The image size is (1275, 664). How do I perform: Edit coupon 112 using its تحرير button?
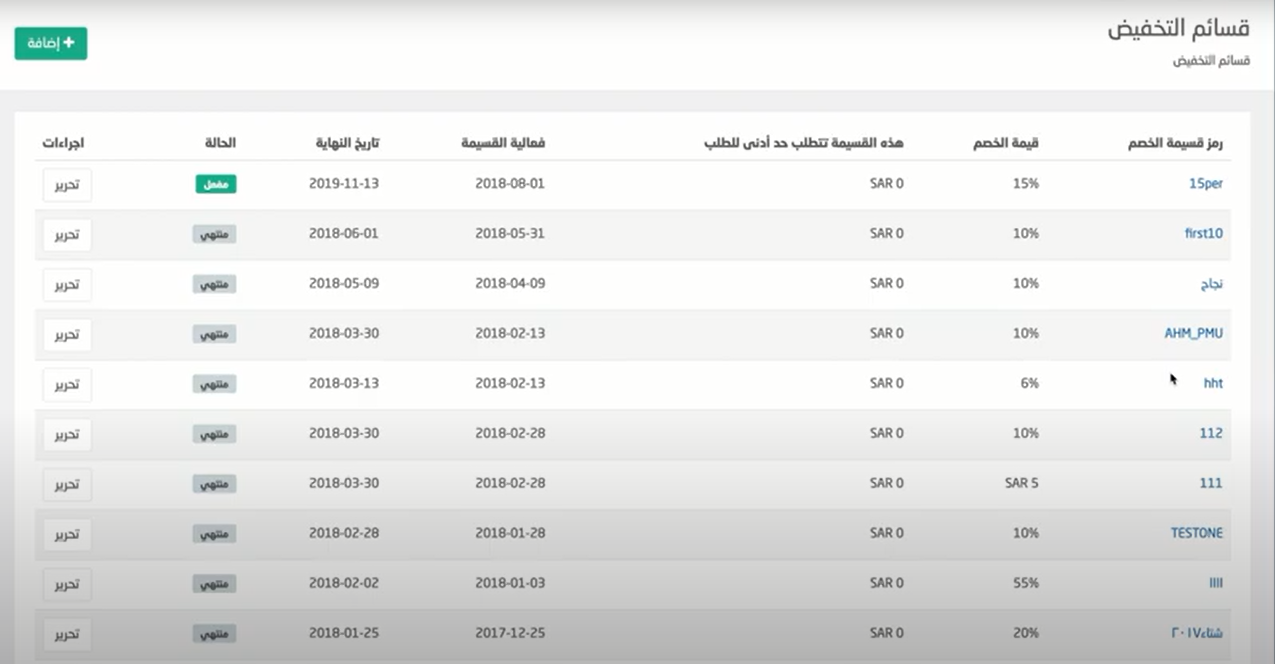(67, 435)
